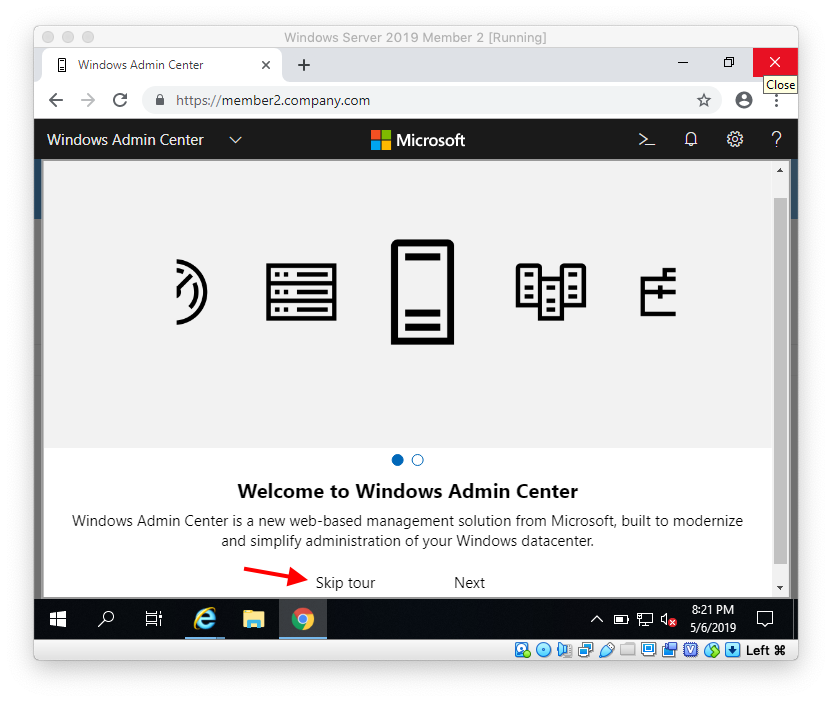Select the first carousel dot

tap(397, 460)
